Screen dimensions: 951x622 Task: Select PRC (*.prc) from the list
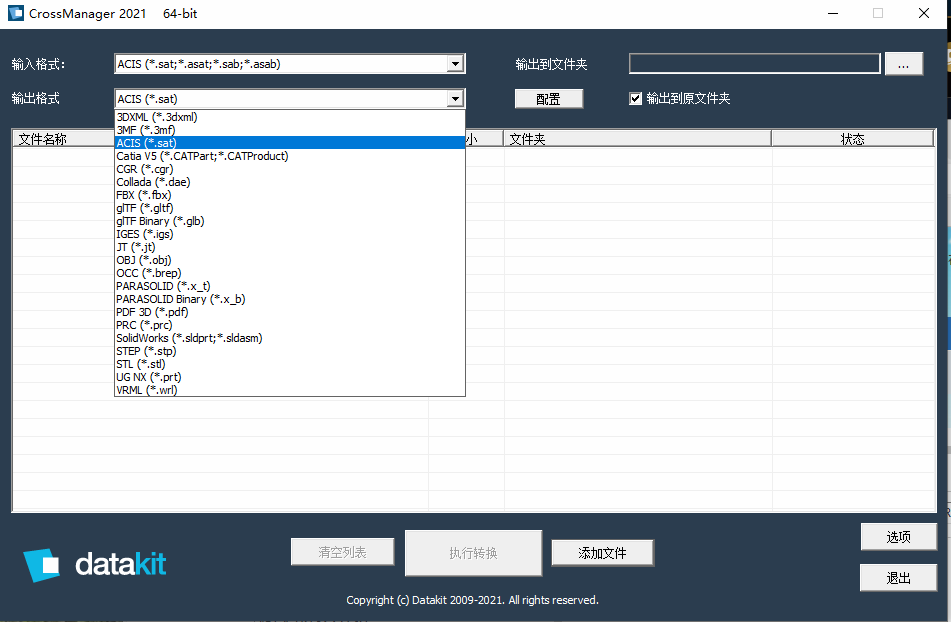290,326
